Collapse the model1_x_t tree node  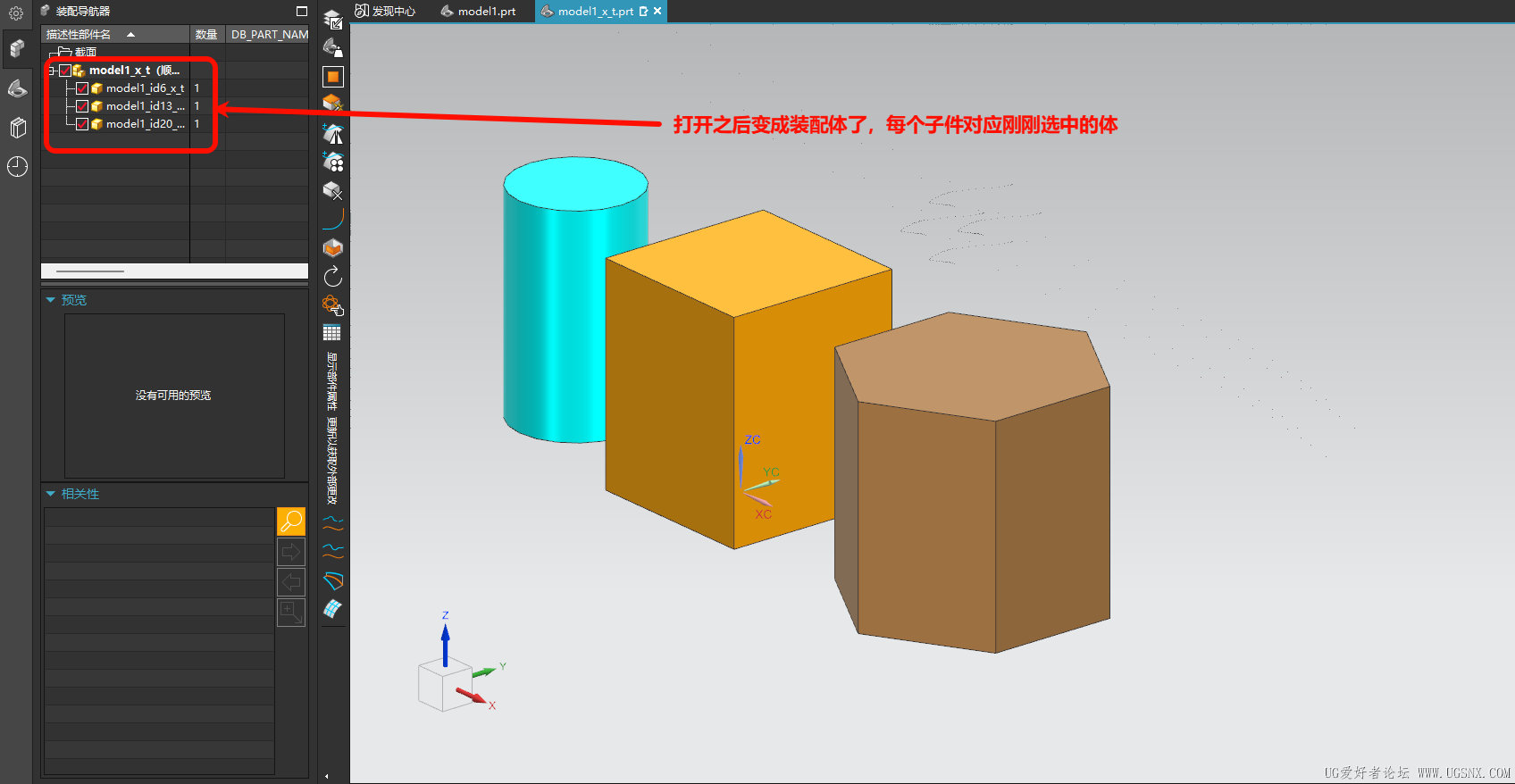pos(53,71)
